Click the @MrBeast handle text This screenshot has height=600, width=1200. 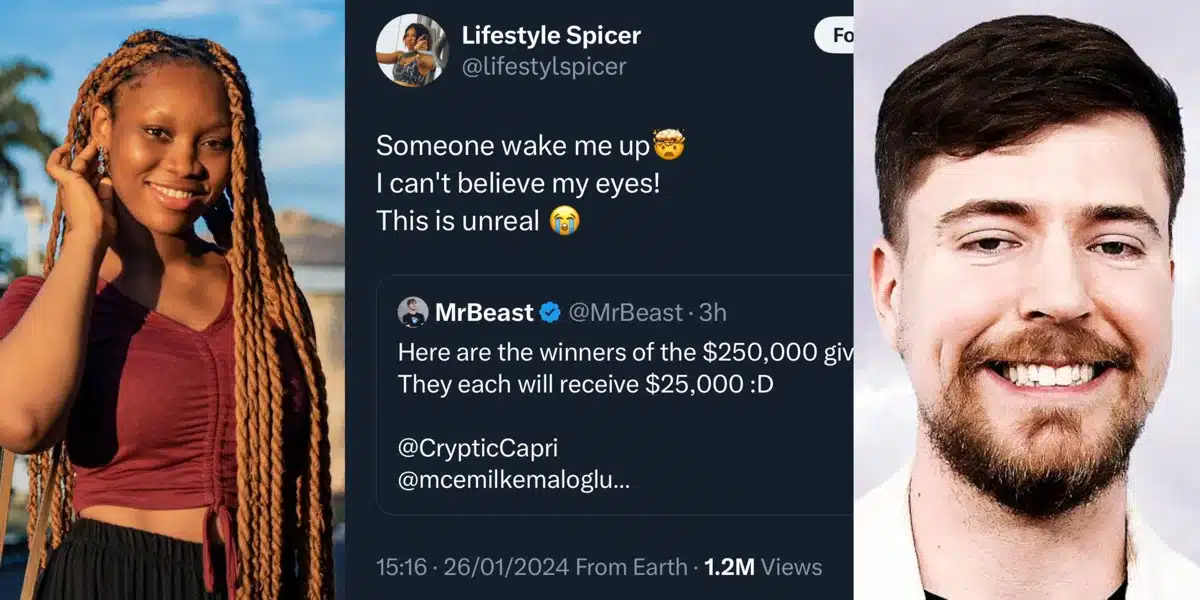pyautogui.click(x=625, y=312)
